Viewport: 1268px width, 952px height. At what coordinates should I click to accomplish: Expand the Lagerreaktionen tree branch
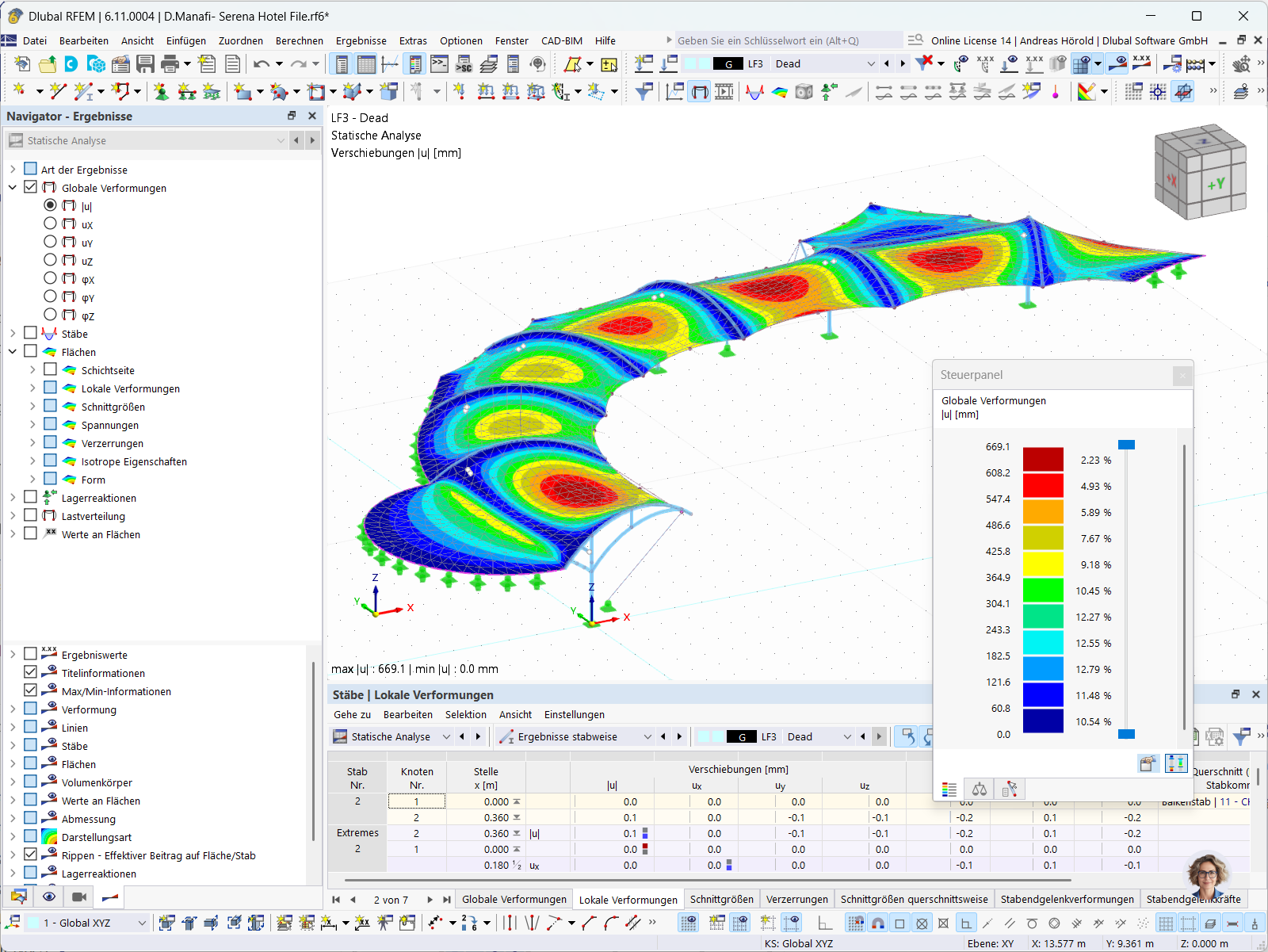click(x=12, y=497)
